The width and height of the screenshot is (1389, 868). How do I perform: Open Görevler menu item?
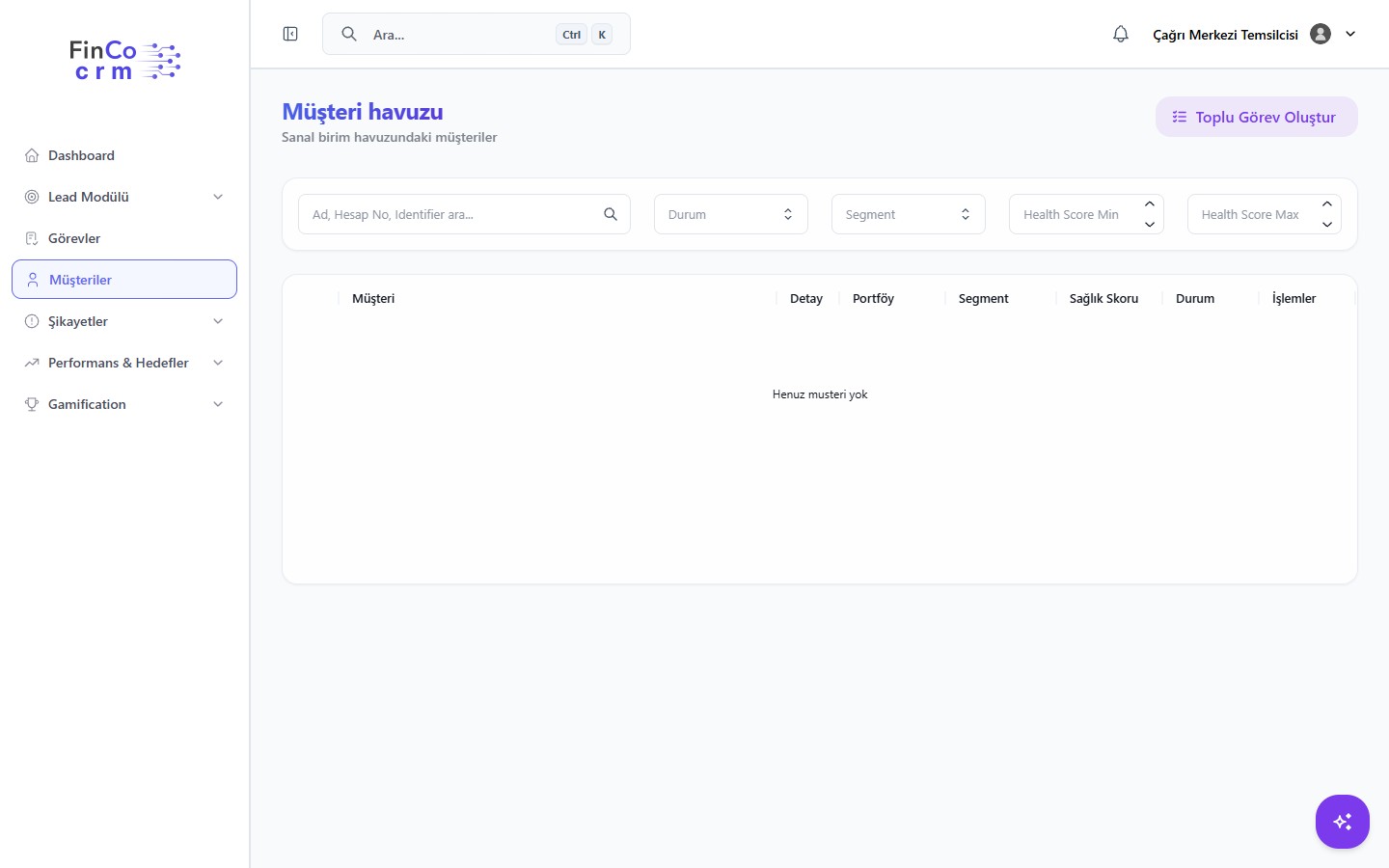pyautogui.click(x=124, y=238)
